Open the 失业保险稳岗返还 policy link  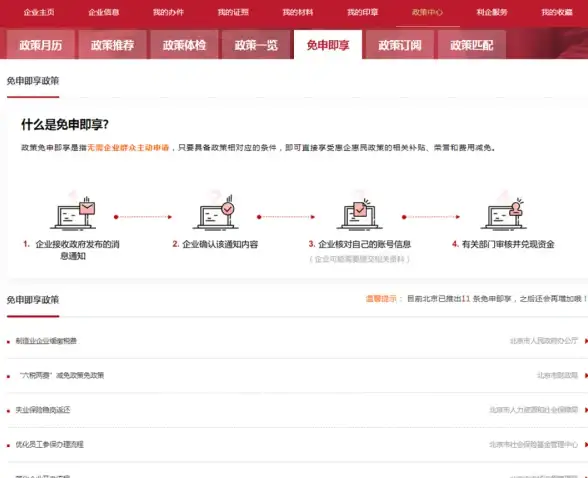click(x=43, y=410)
